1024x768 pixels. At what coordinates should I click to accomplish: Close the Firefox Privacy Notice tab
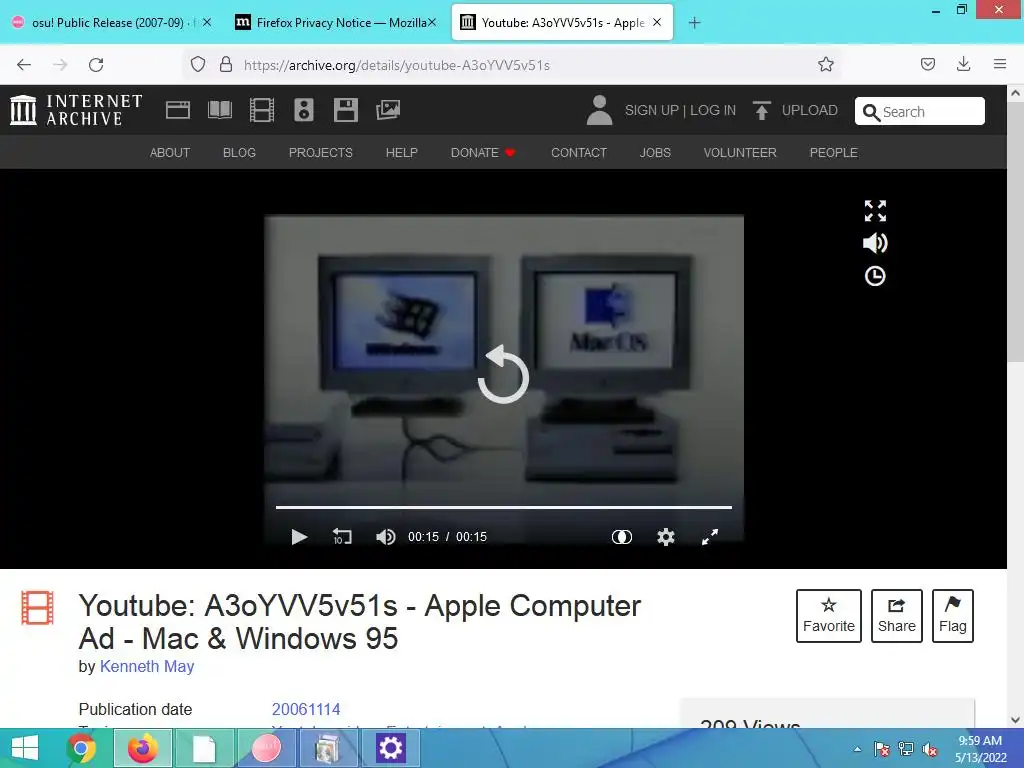point(432,22)
